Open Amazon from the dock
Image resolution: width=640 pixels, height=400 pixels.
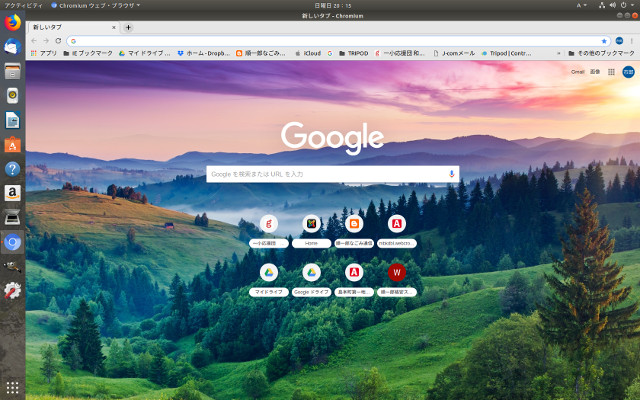pos(13,193)
